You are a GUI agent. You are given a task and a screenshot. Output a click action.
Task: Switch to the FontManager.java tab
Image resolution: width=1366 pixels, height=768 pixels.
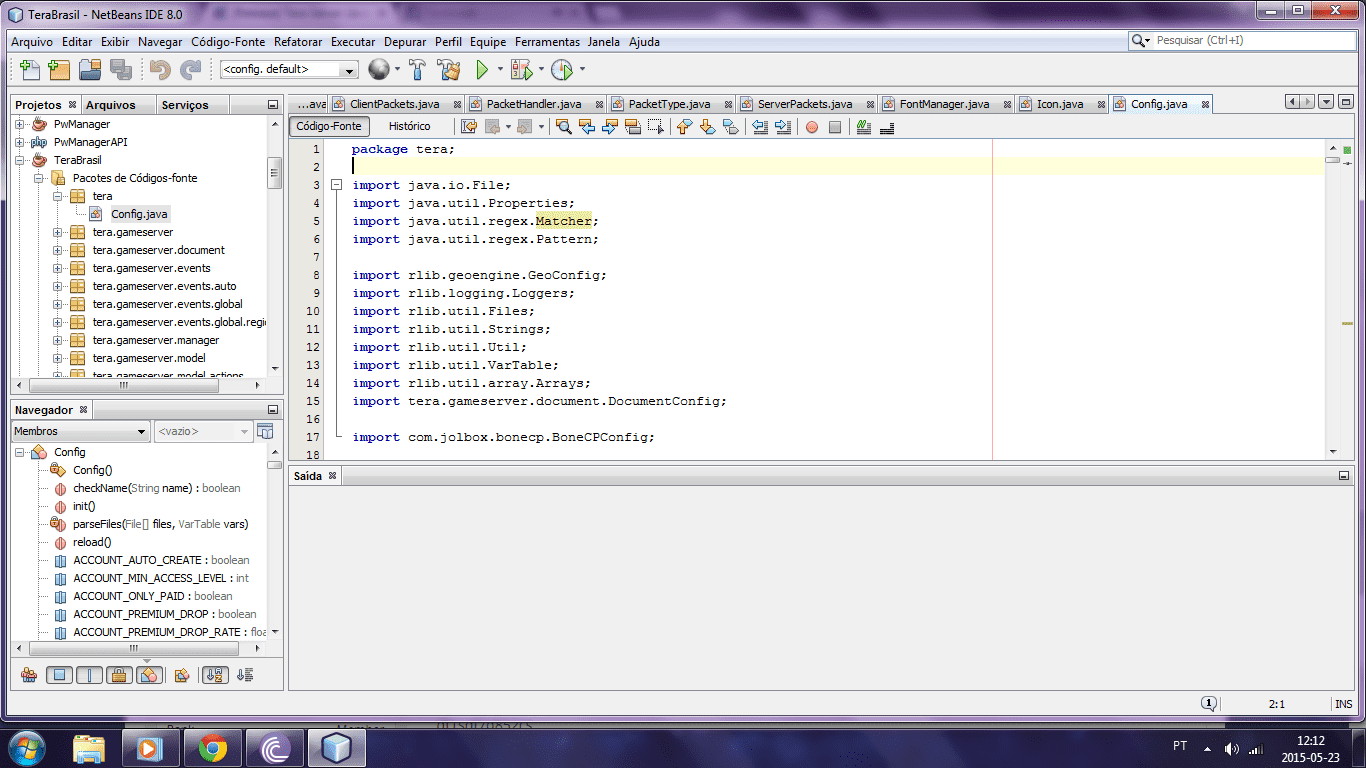tap(944, 104)
